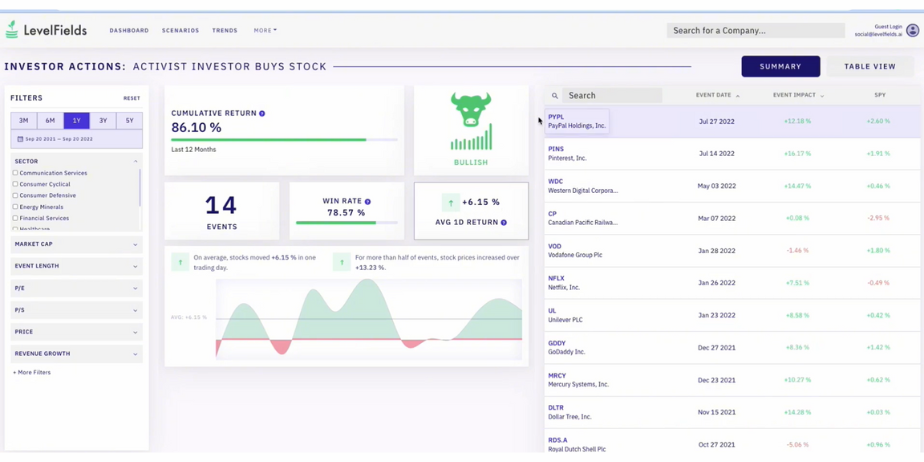Click the UL Unilever PLC row
The width and height of the screenshot is (924, 462).
pyautogui.click(x=732, y=315)
